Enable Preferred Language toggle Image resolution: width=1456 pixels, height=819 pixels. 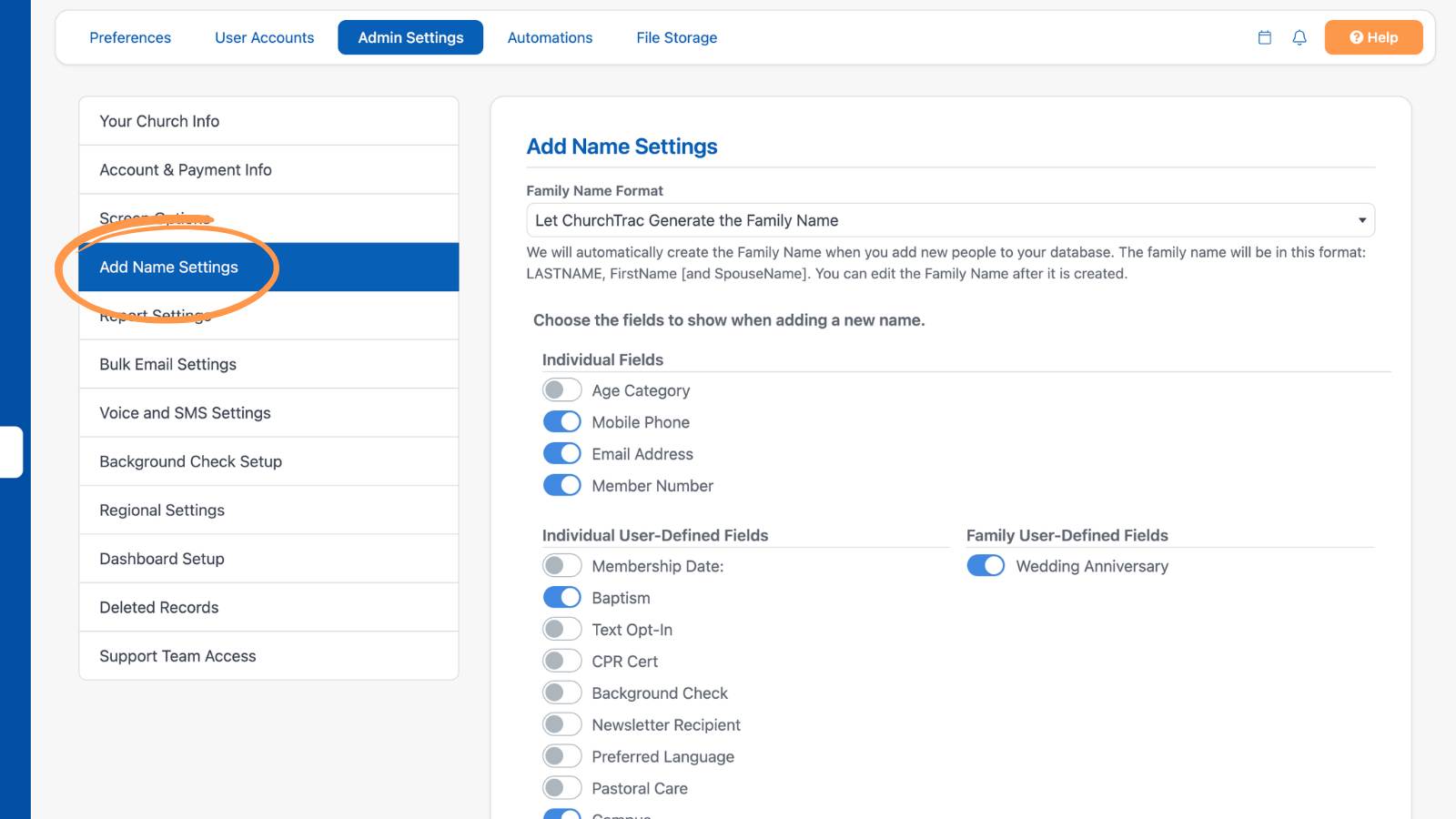click(561, 757)
